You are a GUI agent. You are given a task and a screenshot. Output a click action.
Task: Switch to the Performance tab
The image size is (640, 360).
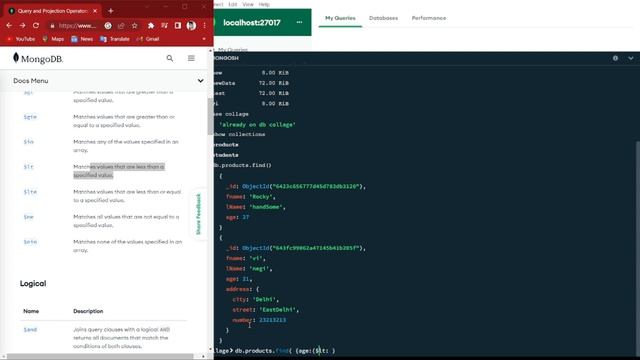[x=429, y=18]
